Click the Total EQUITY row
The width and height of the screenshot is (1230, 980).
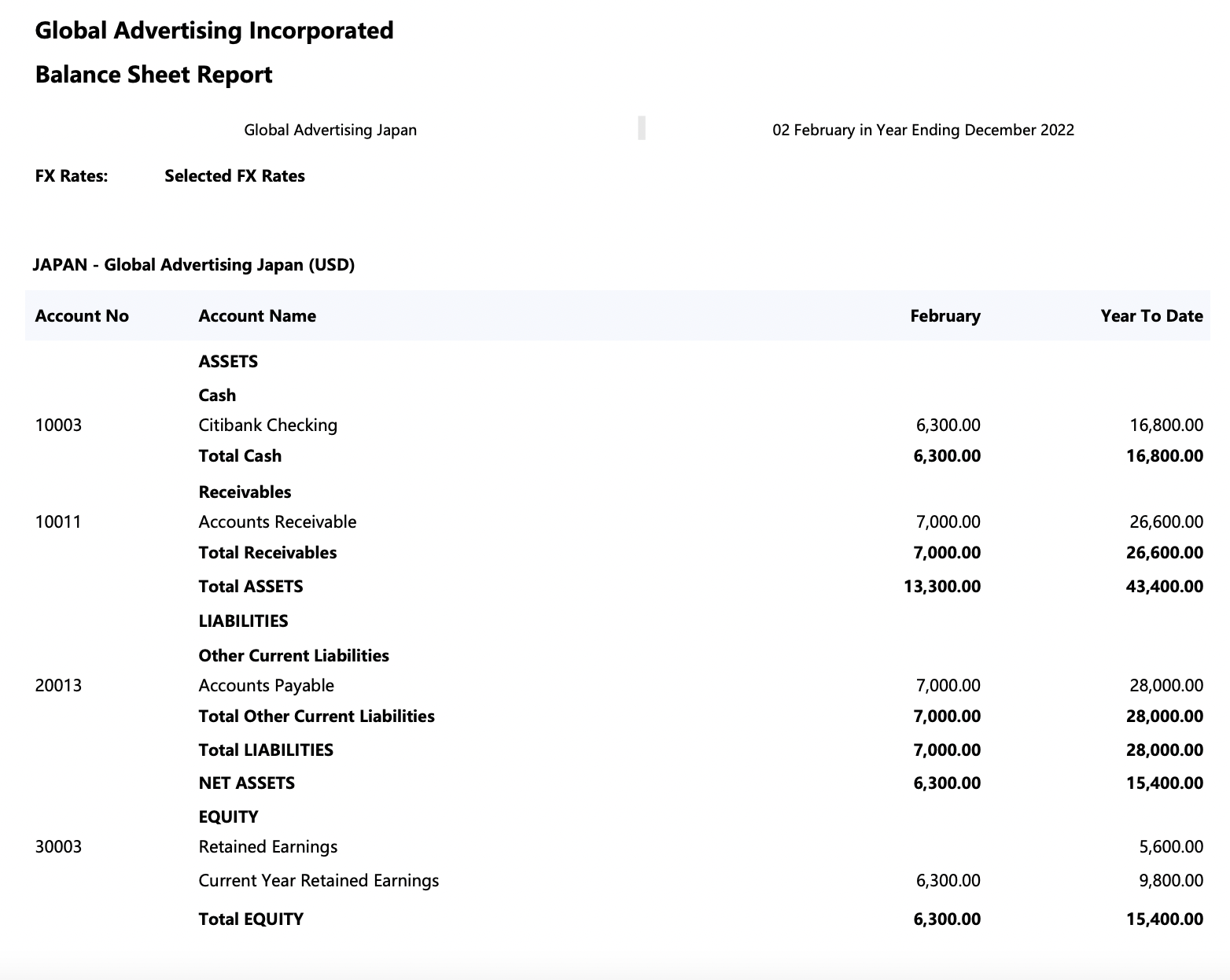point(251,918)
